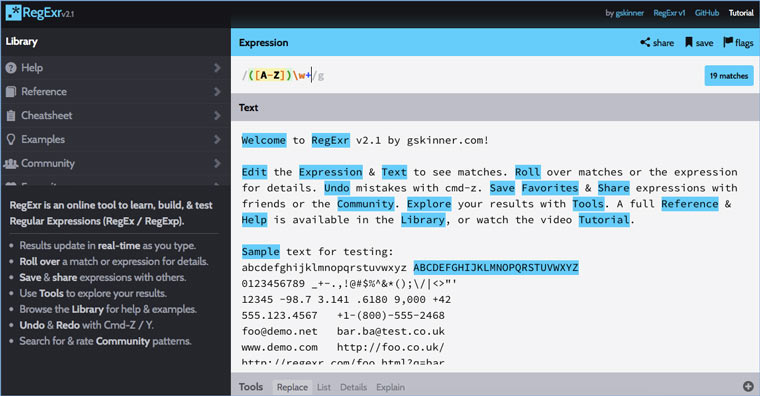Screen dimensions: 760x396
Task: Click the text '555.123.4567'
Action: [280, 315]
